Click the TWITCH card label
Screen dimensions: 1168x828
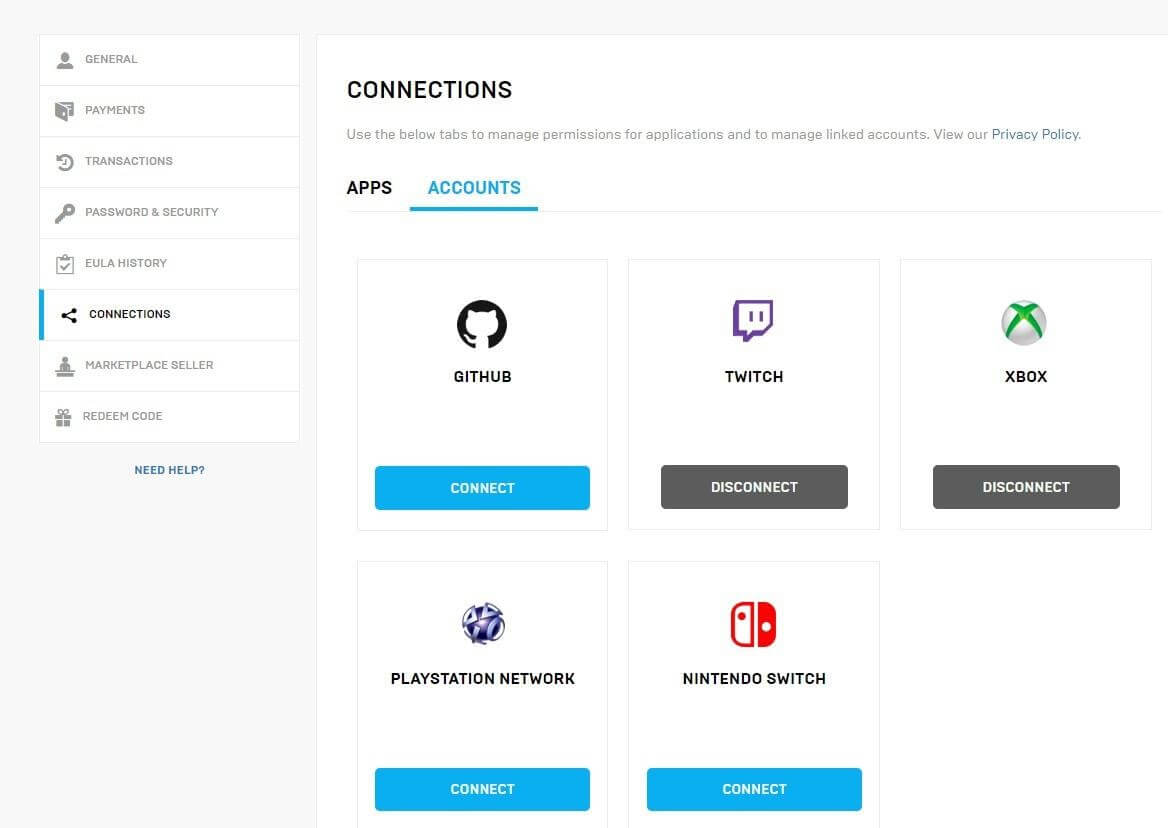[754, 377]
